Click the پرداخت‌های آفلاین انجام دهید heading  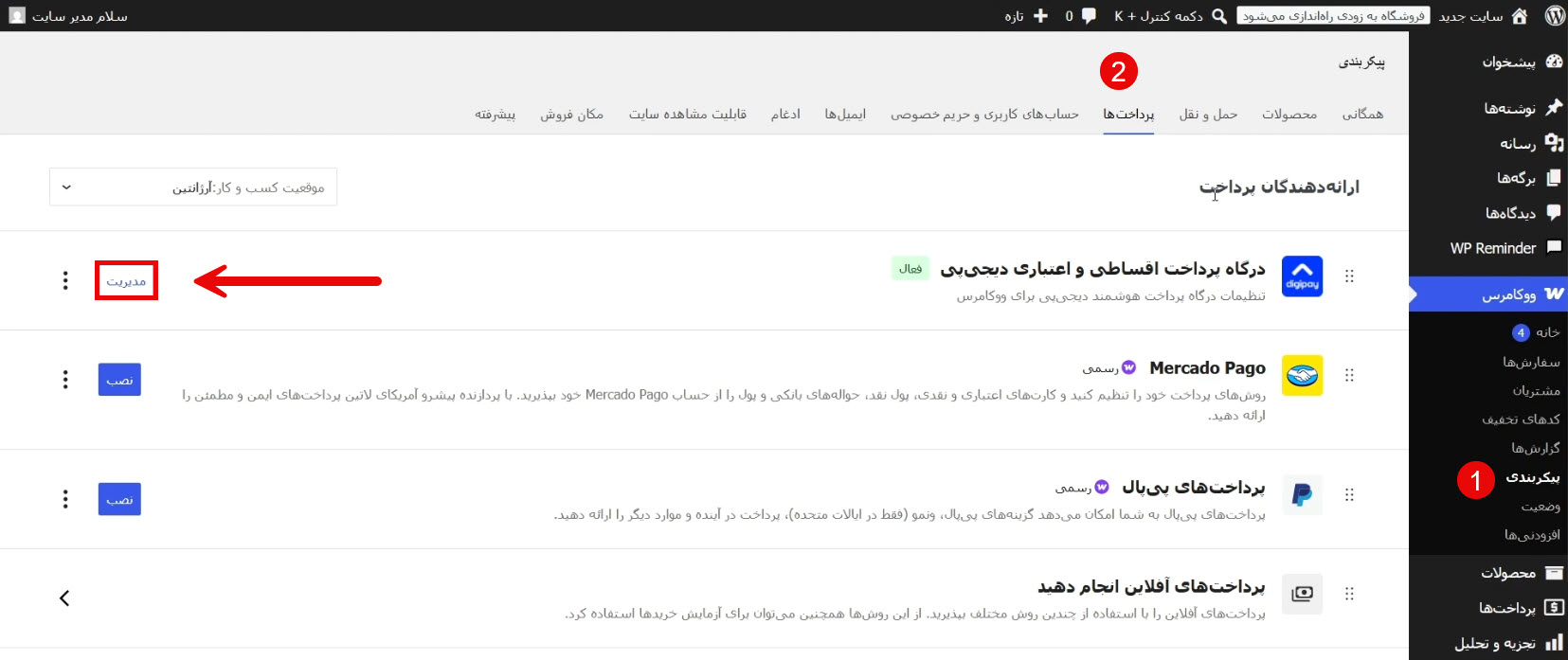coord(1151,586)
